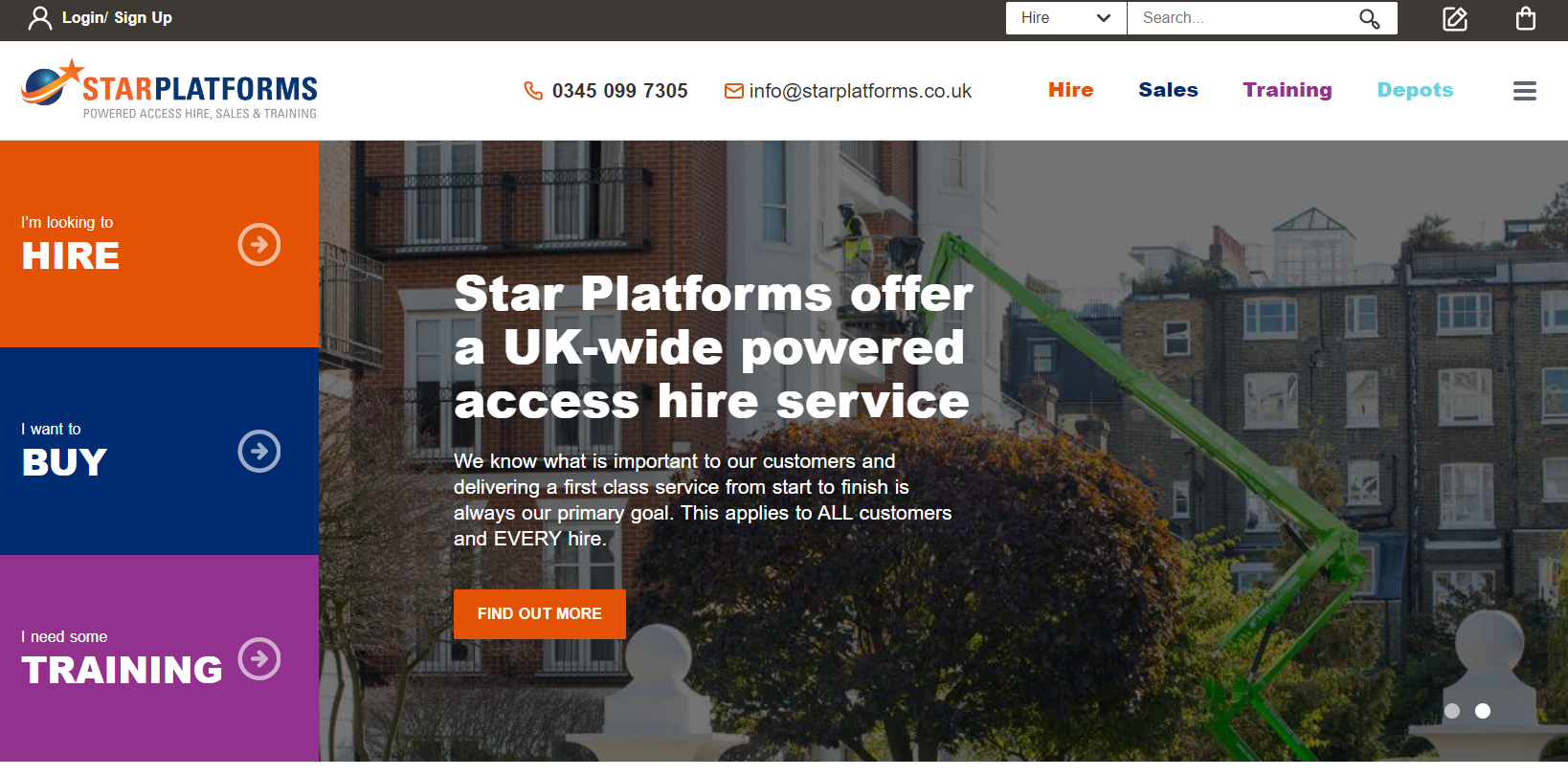1568x776 pixels.
Task: Click the arrow circle on BUY panel
Action: tap(259, 452)
